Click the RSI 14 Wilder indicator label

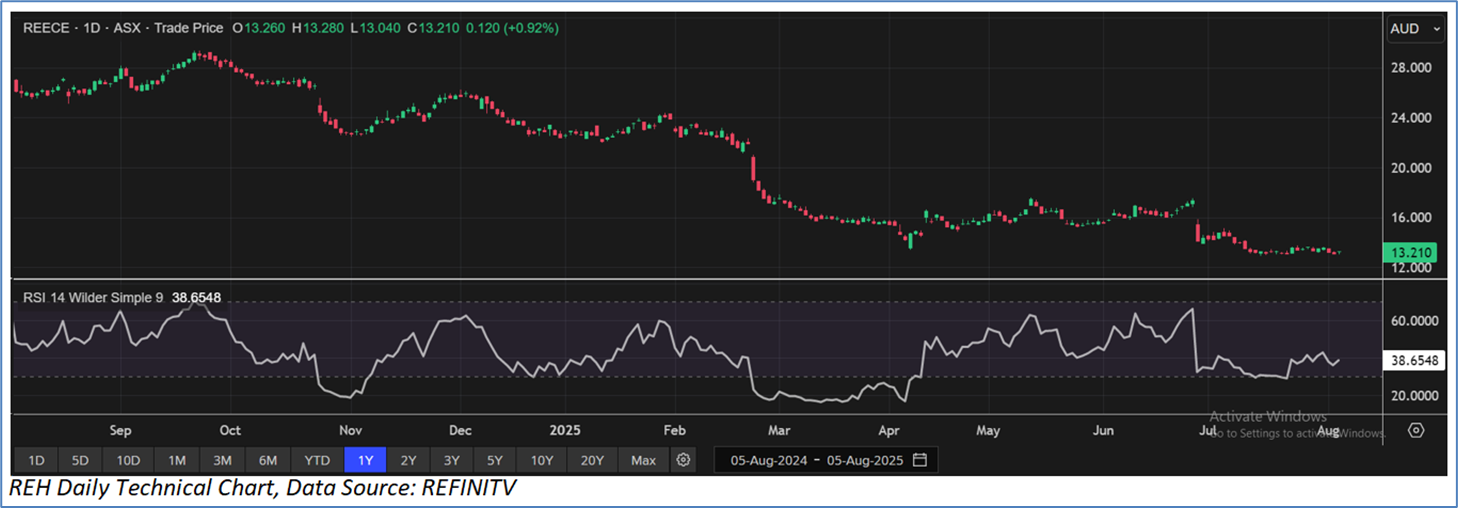click(92, 297)
